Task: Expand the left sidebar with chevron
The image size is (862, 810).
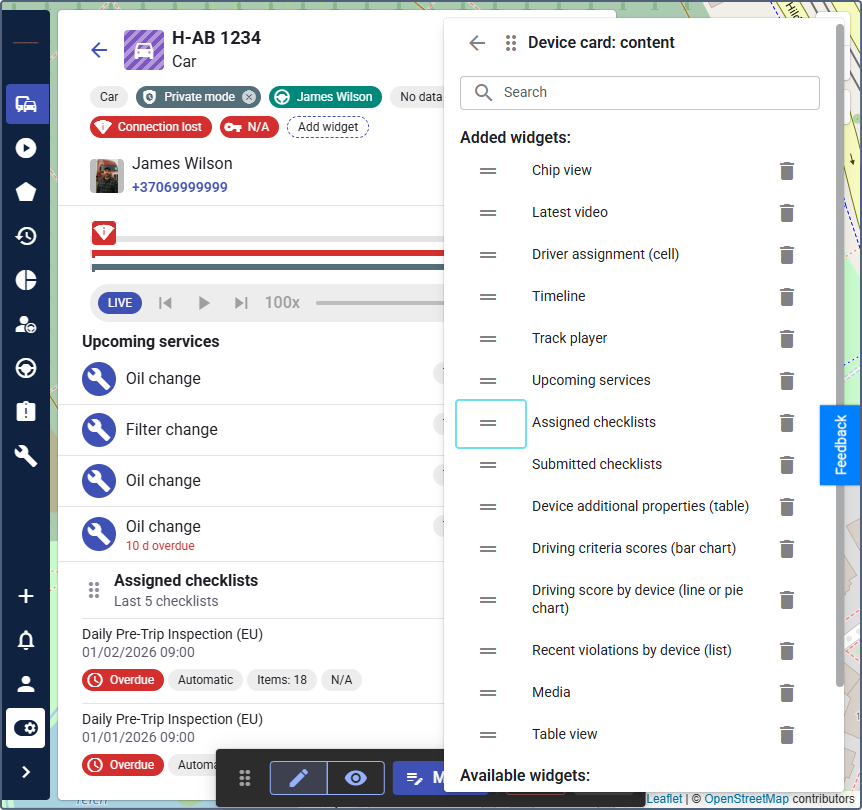Action: pyautogui.click(x=26, y=771)
